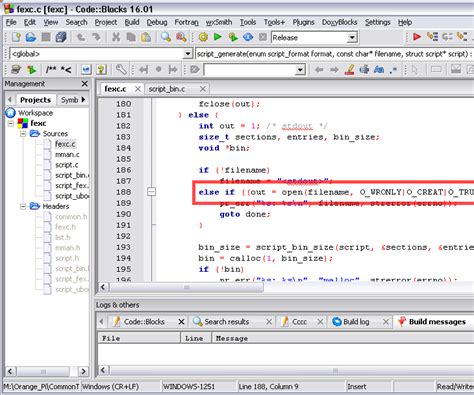
Task: Select the Build log tab
Action: click(x=356, y=322)
